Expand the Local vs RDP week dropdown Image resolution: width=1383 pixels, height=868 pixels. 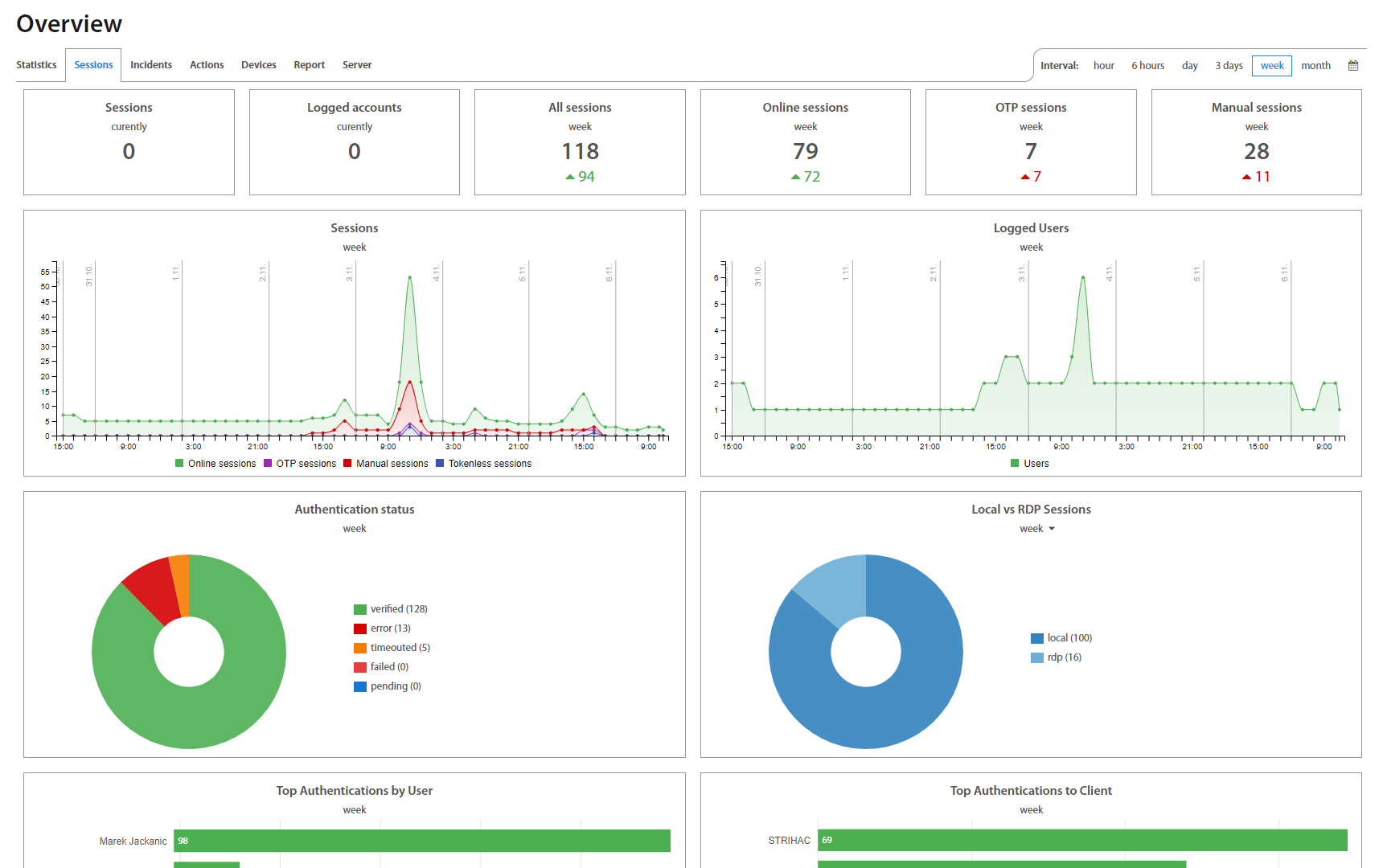(x=1036, y=529)
